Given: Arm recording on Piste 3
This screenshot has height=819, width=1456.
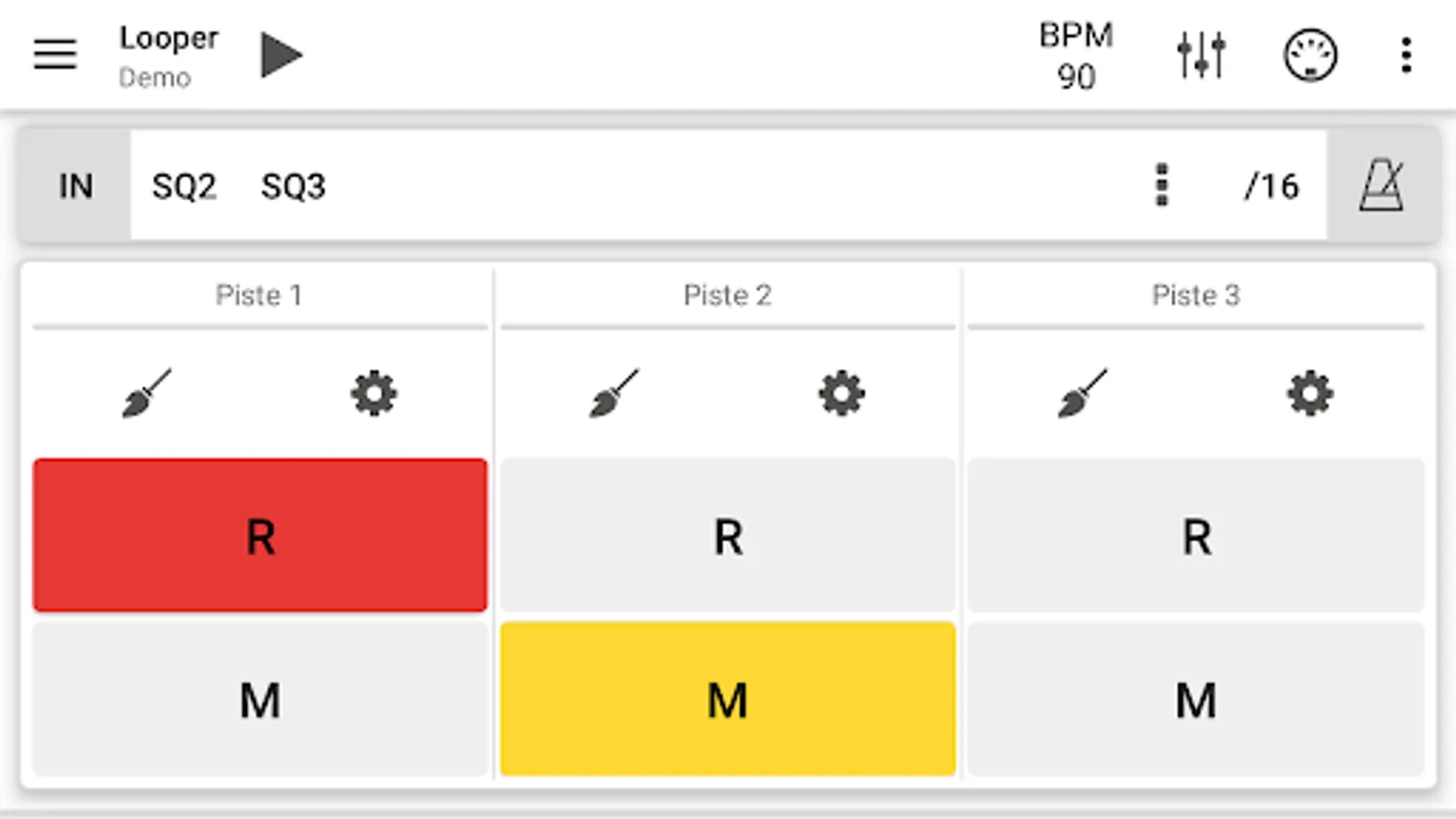Looking at the screenshot, I should click(x=1196, y=535).
